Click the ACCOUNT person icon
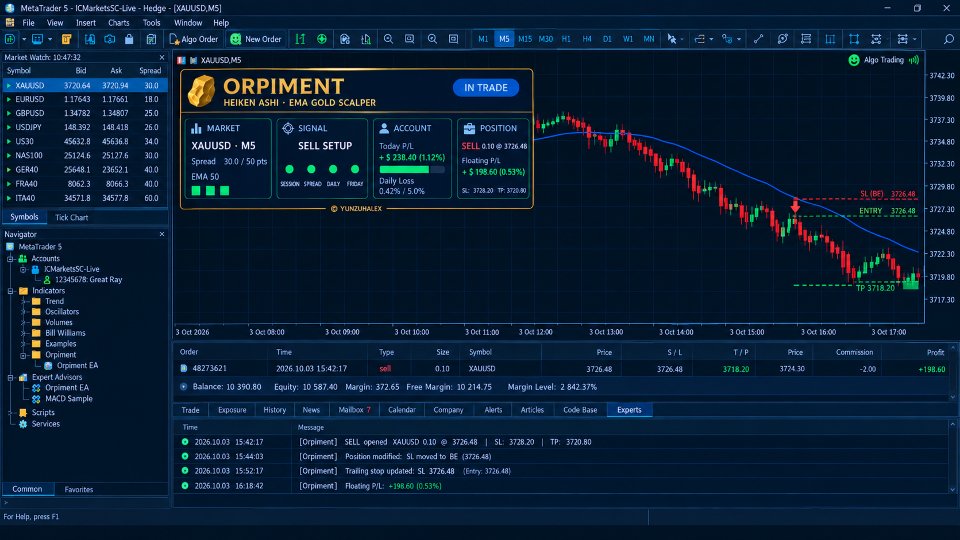Screen dimensions: 960x540 384,128
